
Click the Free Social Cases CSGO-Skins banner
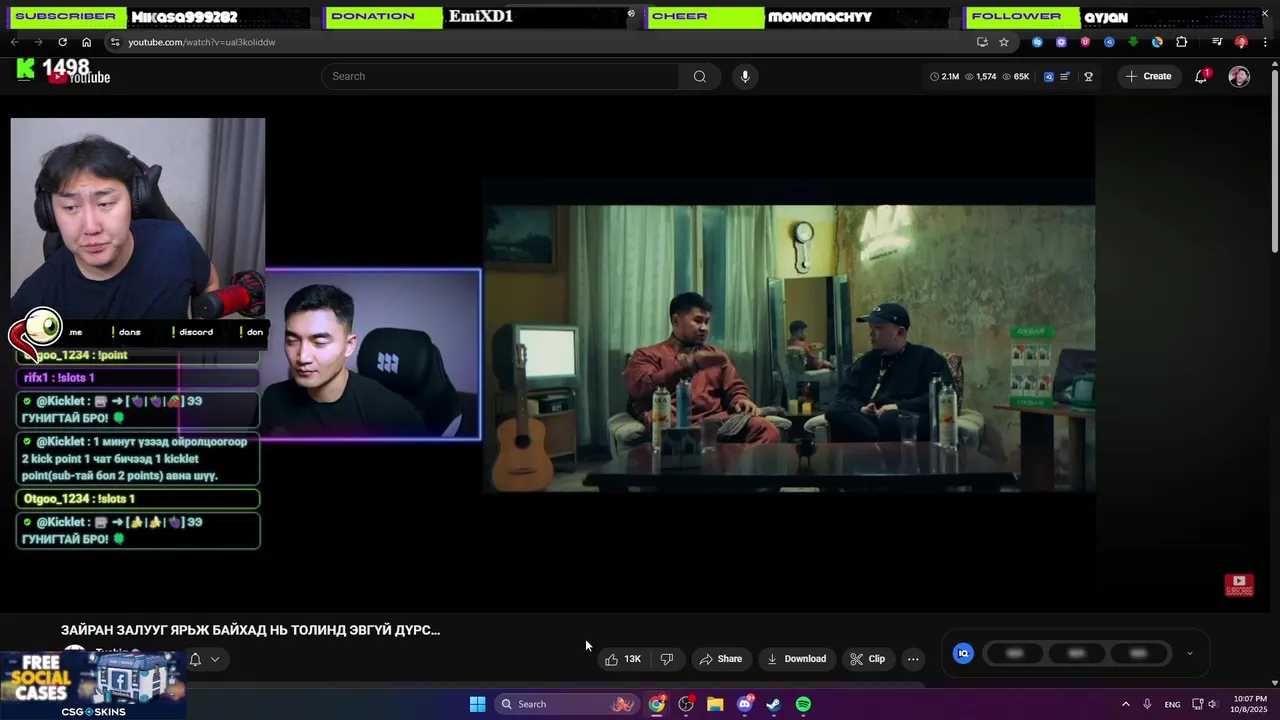pyautogui.click(x=93, y=686)
